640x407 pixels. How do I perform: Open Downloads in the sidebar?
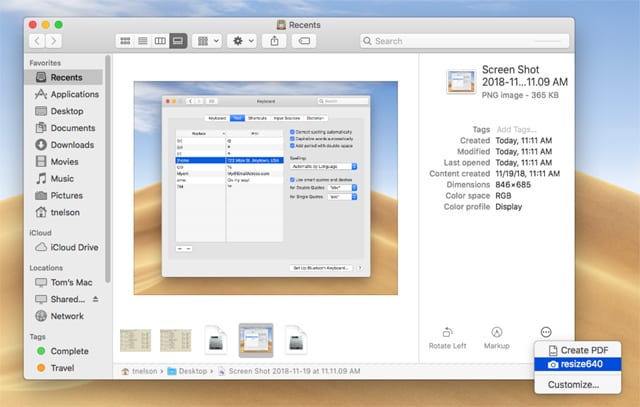click(x=72, y=145)
